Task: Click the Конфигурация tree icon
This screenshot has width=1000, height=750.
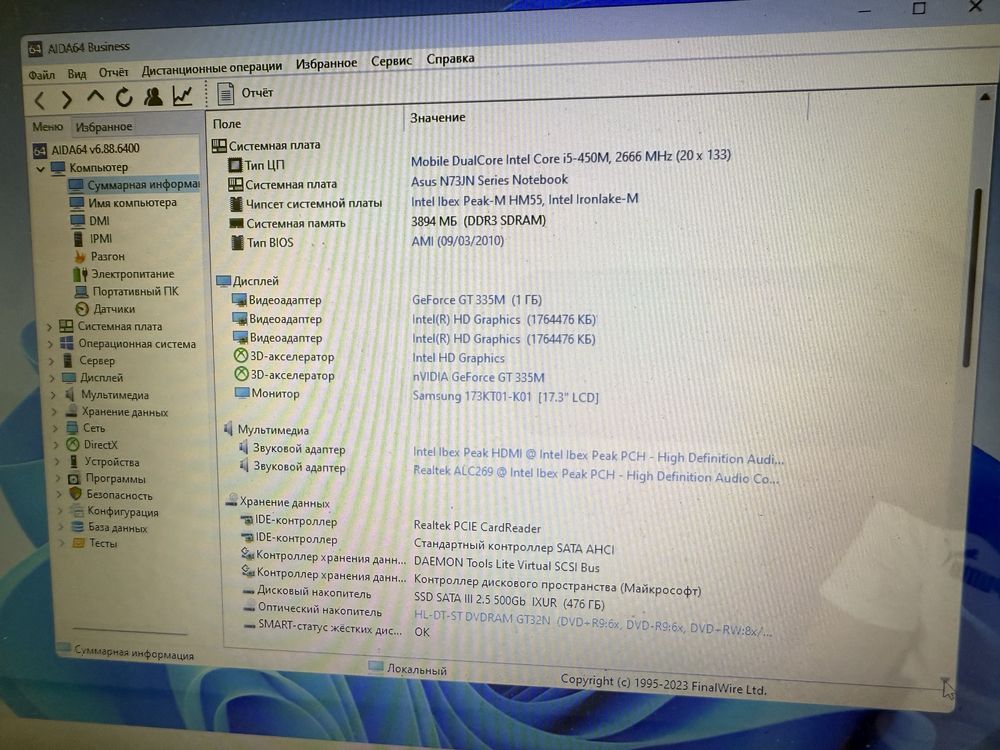Action: point(77,511)
